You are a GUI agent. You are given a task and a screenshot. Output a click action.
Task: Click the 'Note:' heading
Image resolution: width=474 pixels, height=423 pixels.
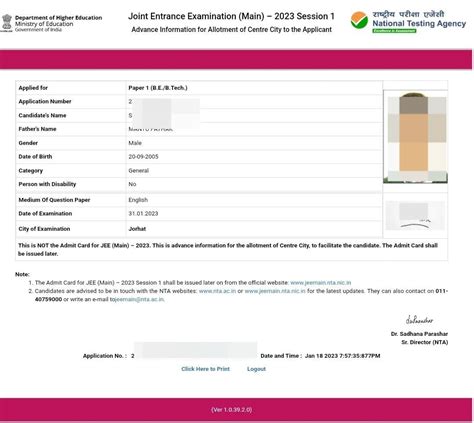[x=22, y=275]
